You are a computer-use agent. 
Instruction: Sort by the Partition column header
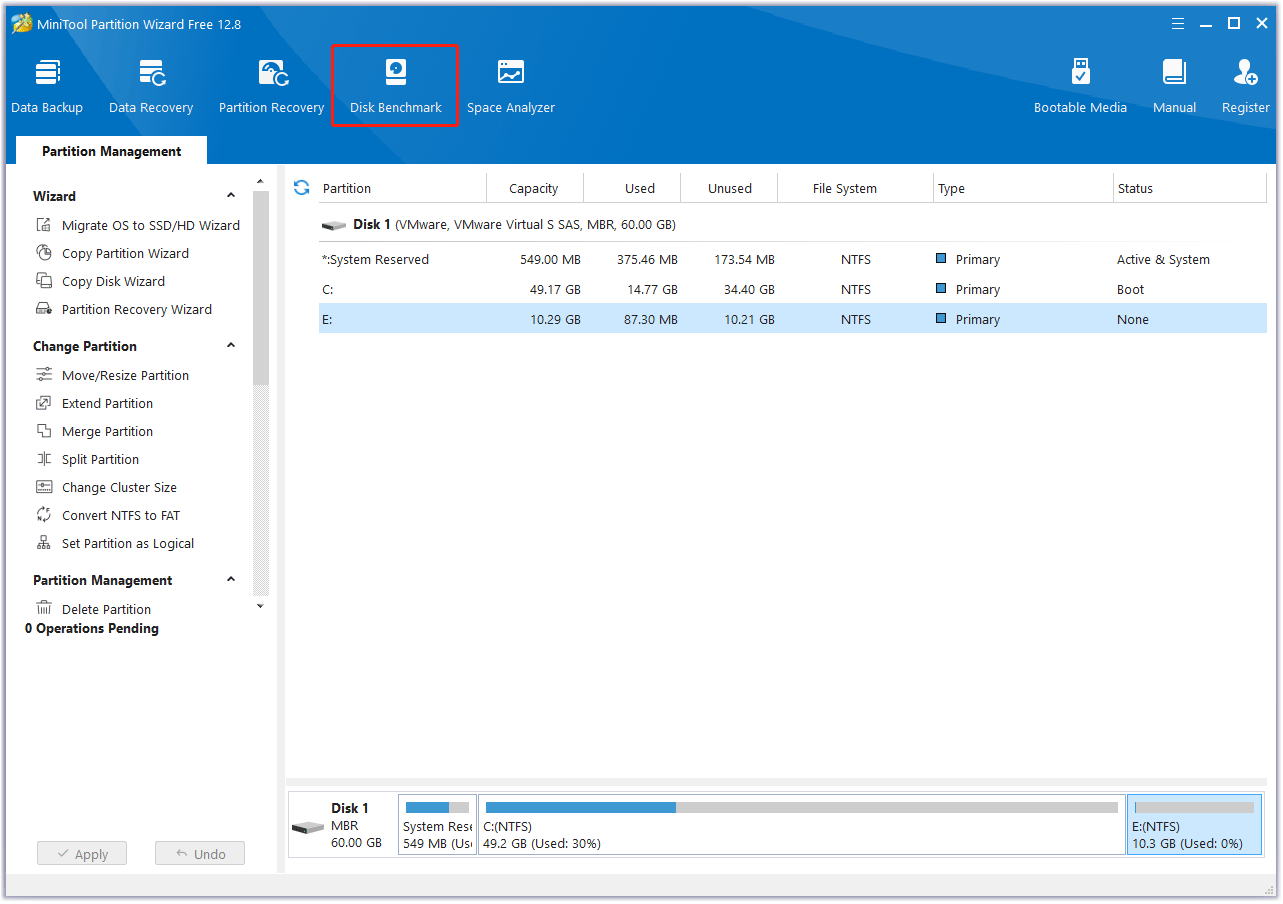point(402,188)
